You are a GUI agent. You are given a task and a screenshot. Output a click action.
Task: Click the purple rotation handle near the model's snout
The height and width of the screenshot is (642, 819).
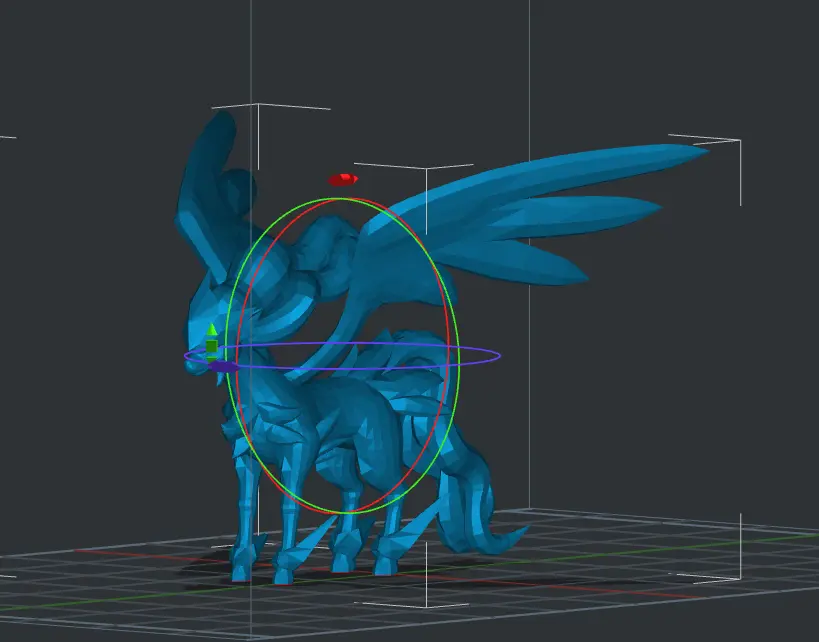224,367
